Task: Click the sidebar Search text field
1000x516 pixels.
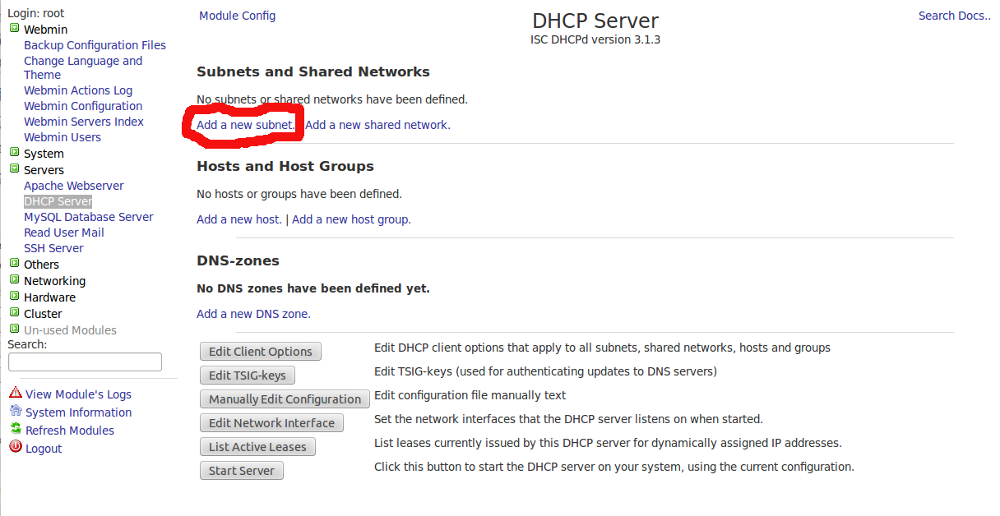Action: pyautogui.click(x=85, y=362)
